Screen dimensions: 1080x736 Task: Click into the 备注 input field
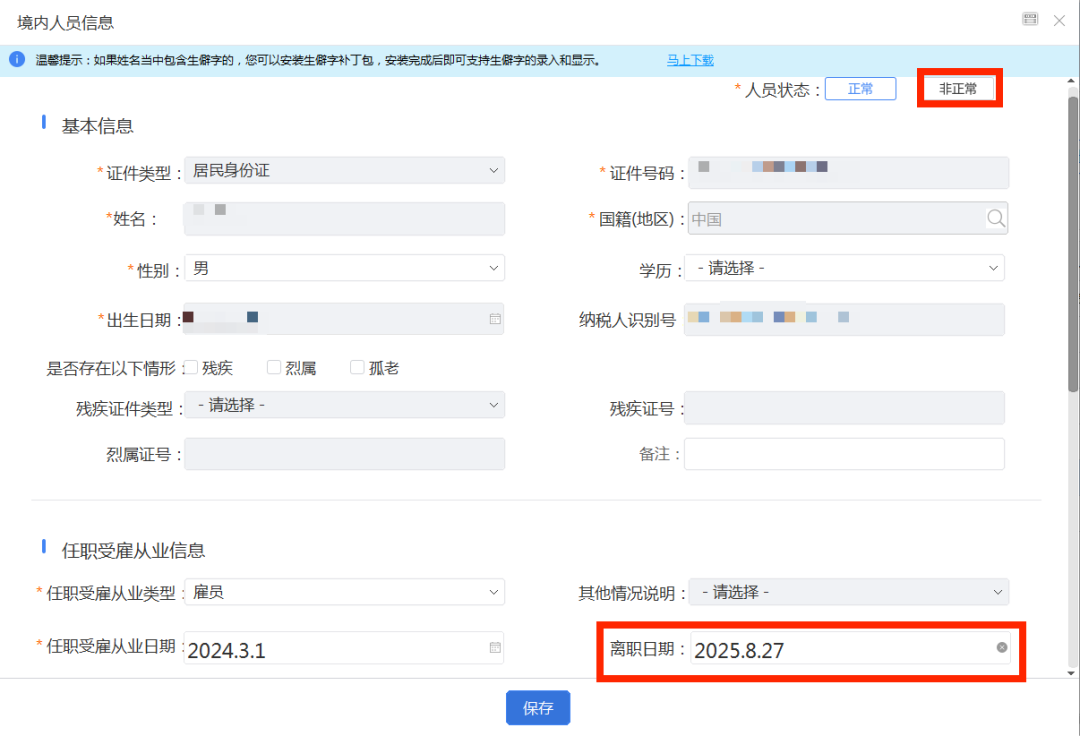[x=844, y=454]
